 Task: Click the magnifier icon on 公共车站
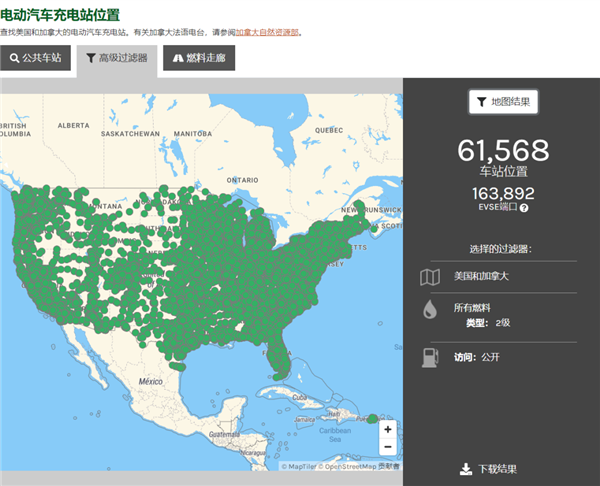point(14,58)
